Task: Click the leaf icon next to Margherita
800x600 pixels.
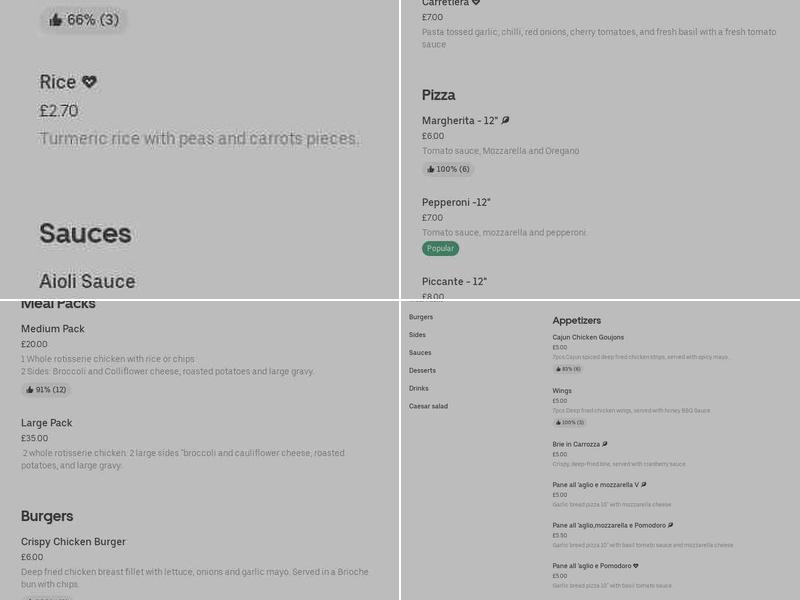Action: click(505, 121)
